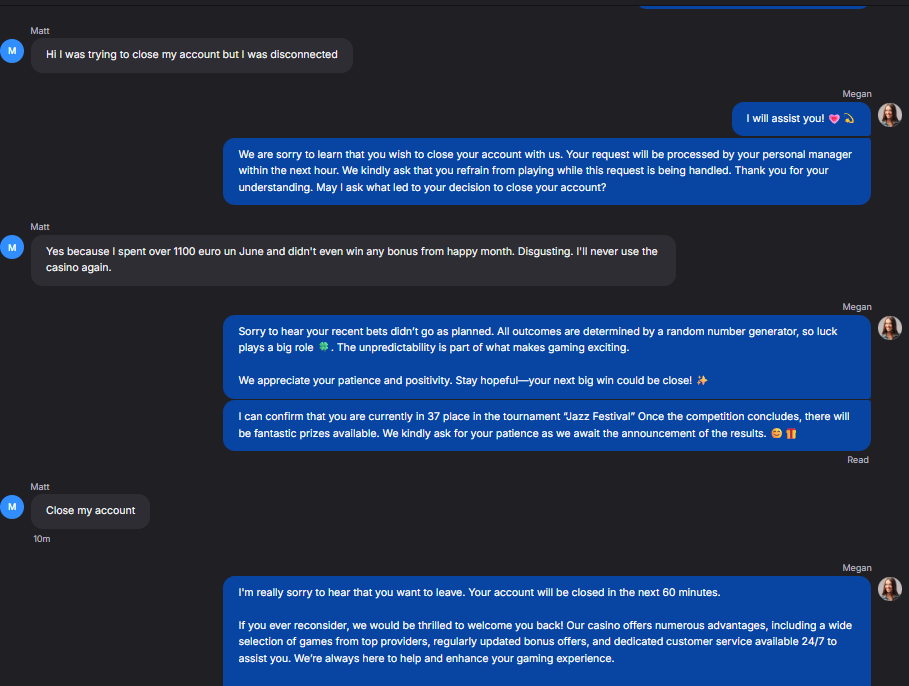Open Megan's photo beside the 'closed in 60 minutes' message
909x686 pixels.
[889, 589]
